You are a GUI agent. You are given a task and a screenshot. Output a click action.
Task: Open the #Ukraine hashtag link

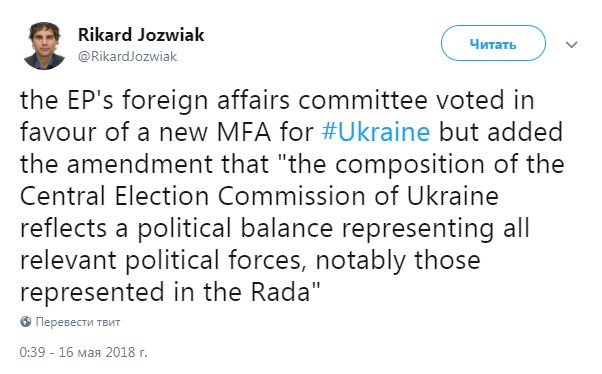coord(376,132)
